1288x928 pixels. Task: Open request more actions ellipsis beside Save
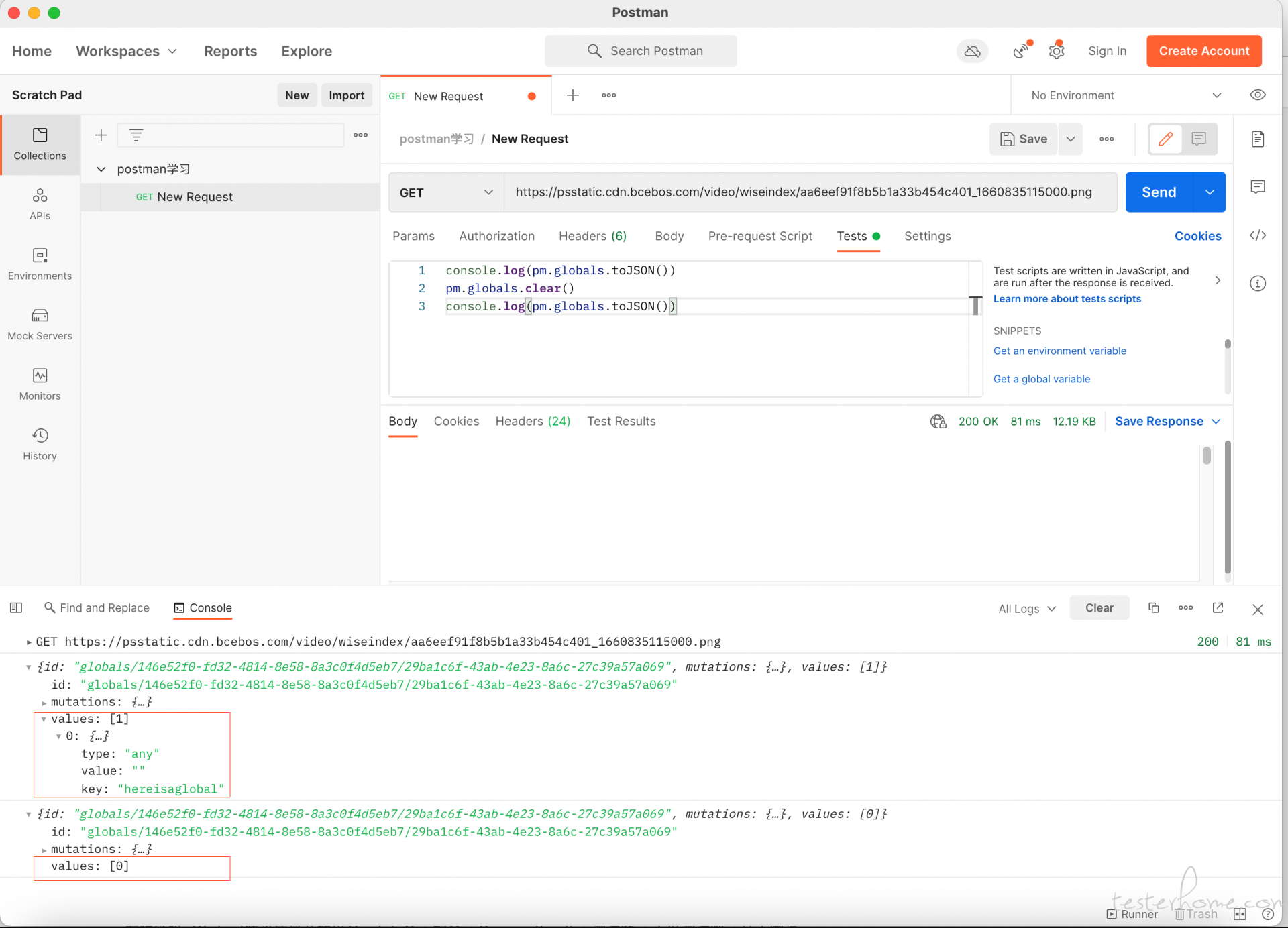1107,139
